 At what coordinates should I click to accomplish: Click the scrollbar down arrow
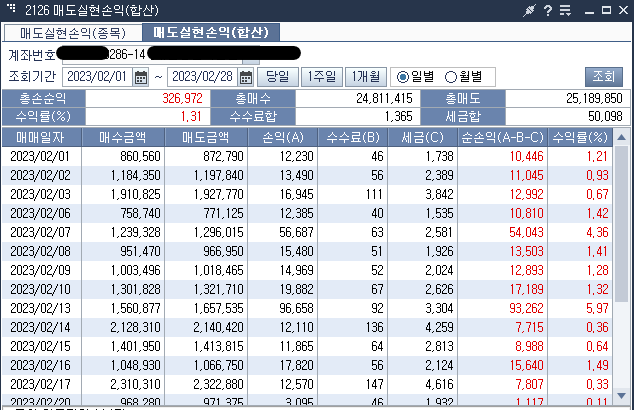tap(621, 395)
